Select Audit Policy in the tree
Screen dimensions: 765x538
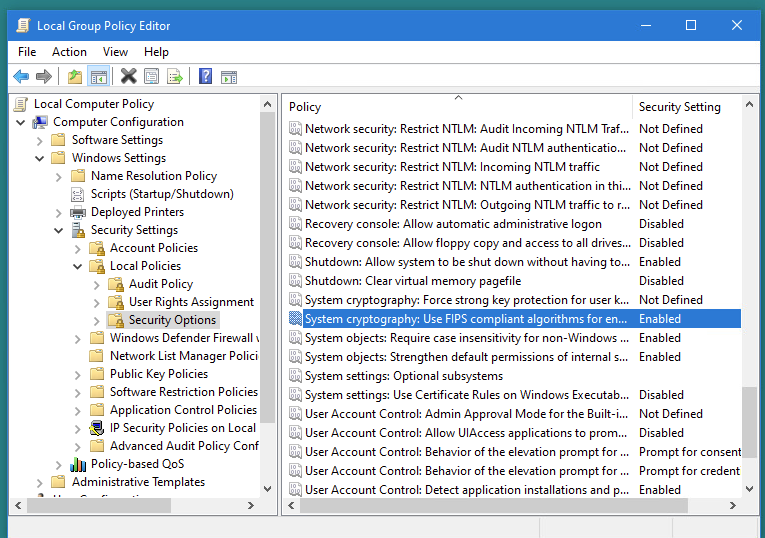click(x=160, y=284)
